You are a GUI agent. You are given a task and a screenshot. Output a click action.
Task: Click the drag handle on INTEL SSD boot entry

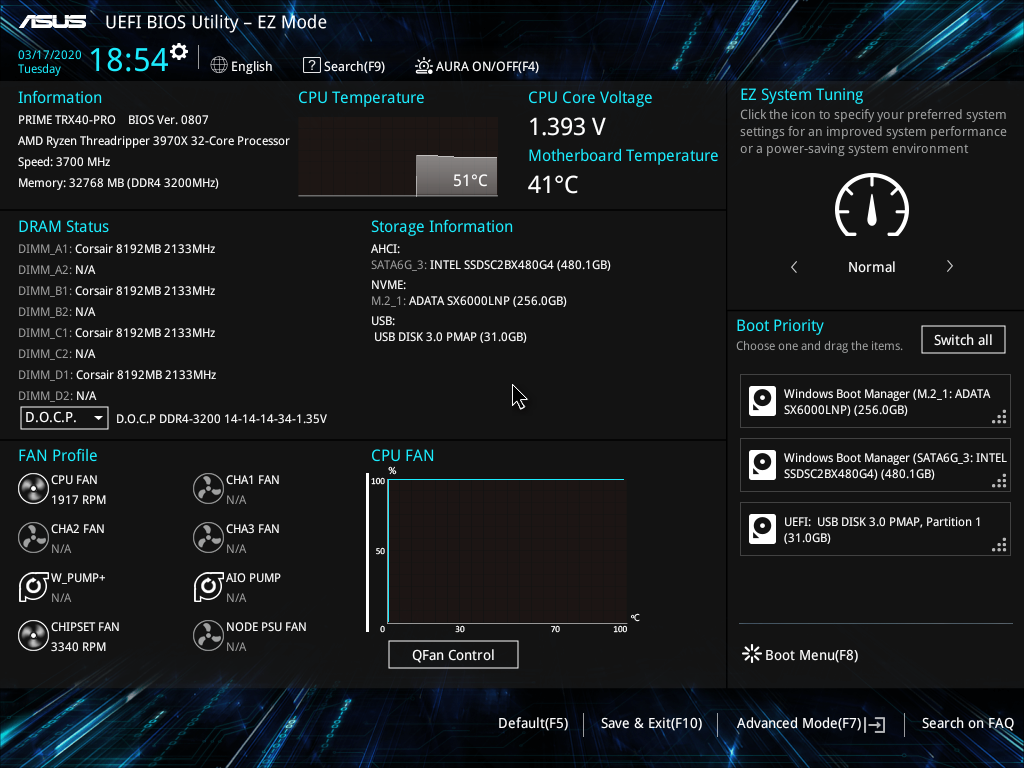click(999, 481)
